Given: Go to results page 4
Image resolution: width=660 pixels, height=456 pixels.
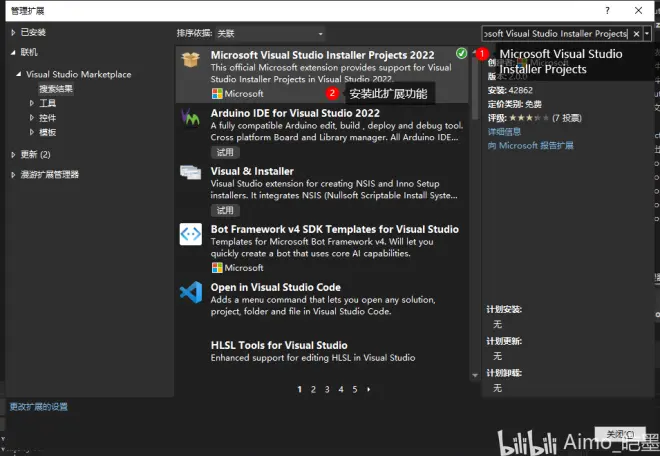Looking at the screenshot, I should 341,389.
